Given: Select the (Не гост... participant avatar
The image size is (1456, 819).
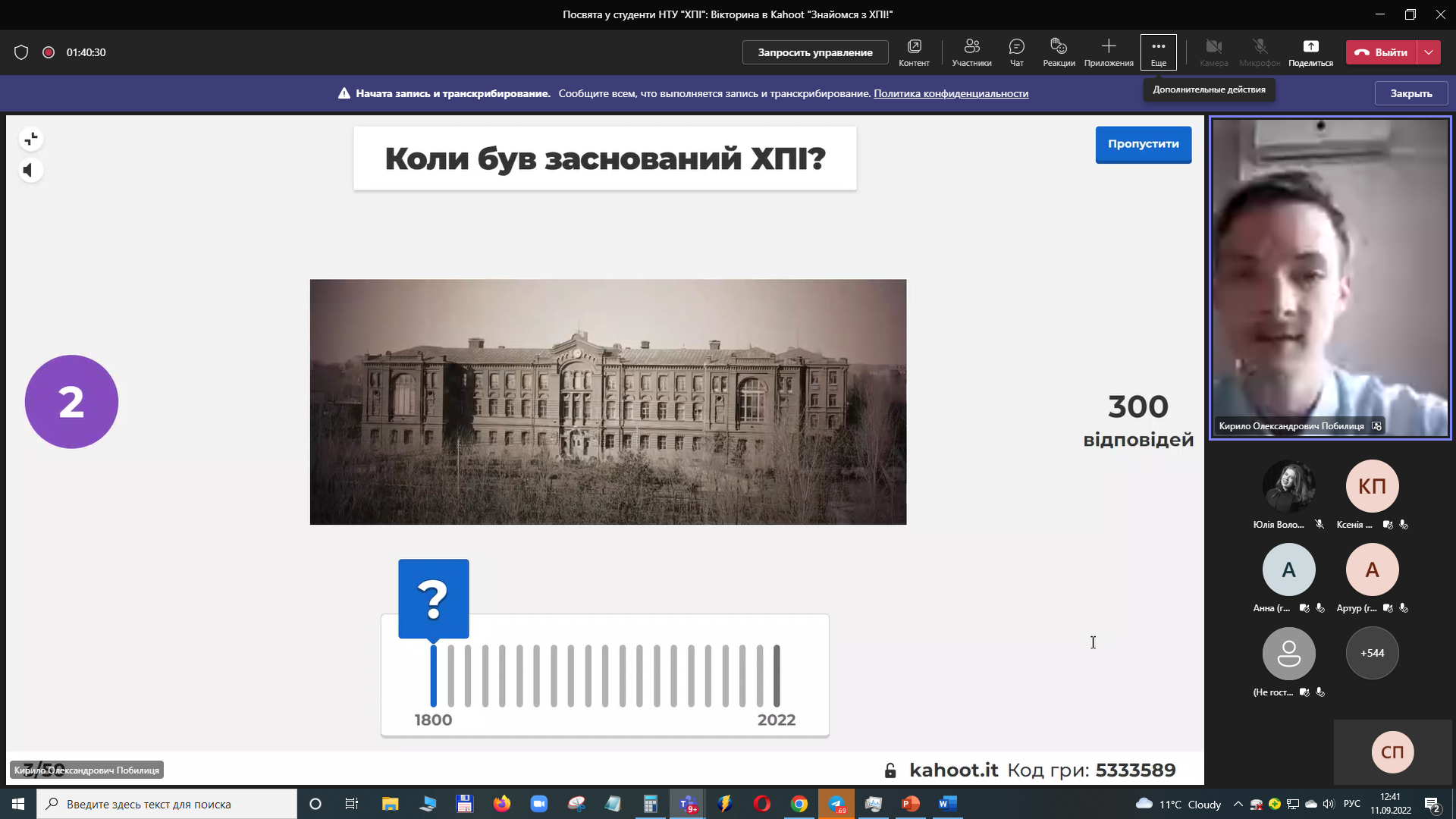Looking at the screenshot, I should (1288, 653).
